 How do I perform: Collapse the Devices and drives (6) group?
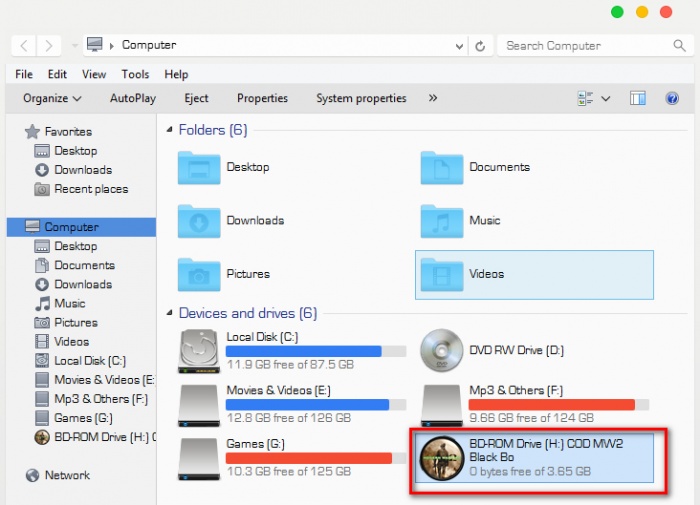(169, 313)
